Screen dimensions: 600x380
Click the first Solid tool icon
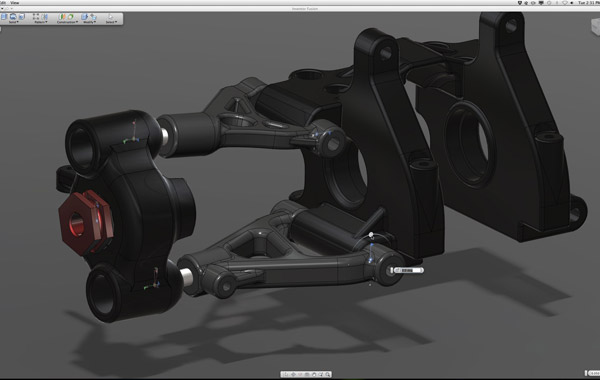point(4,17)
